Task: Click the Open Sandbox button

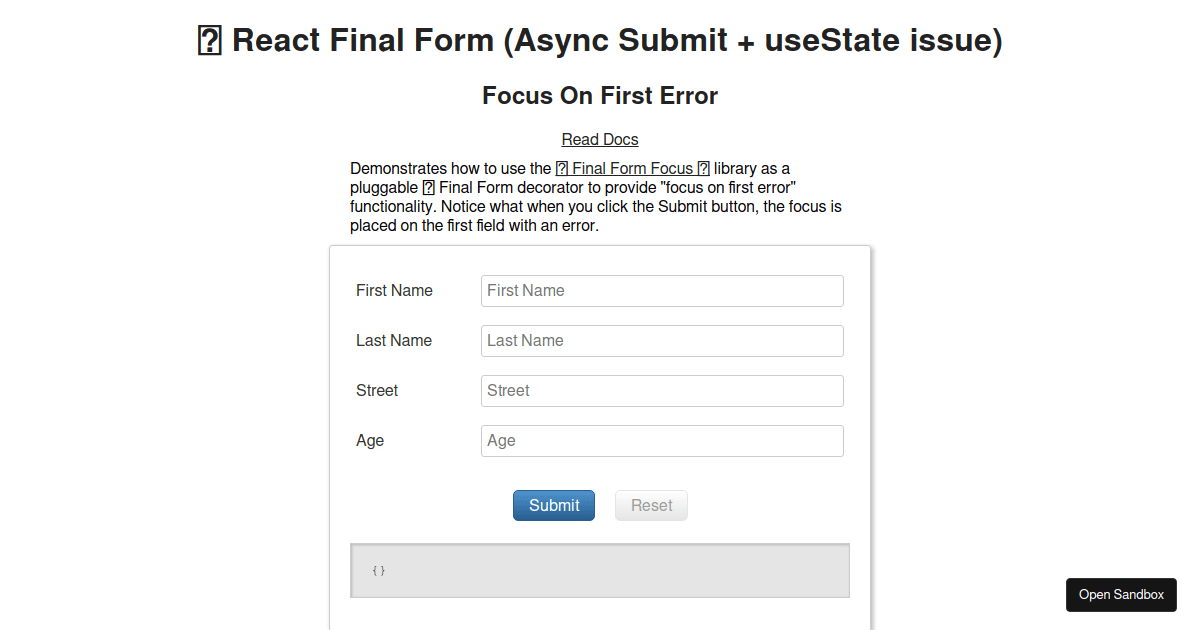Action: pos(1121,594)
